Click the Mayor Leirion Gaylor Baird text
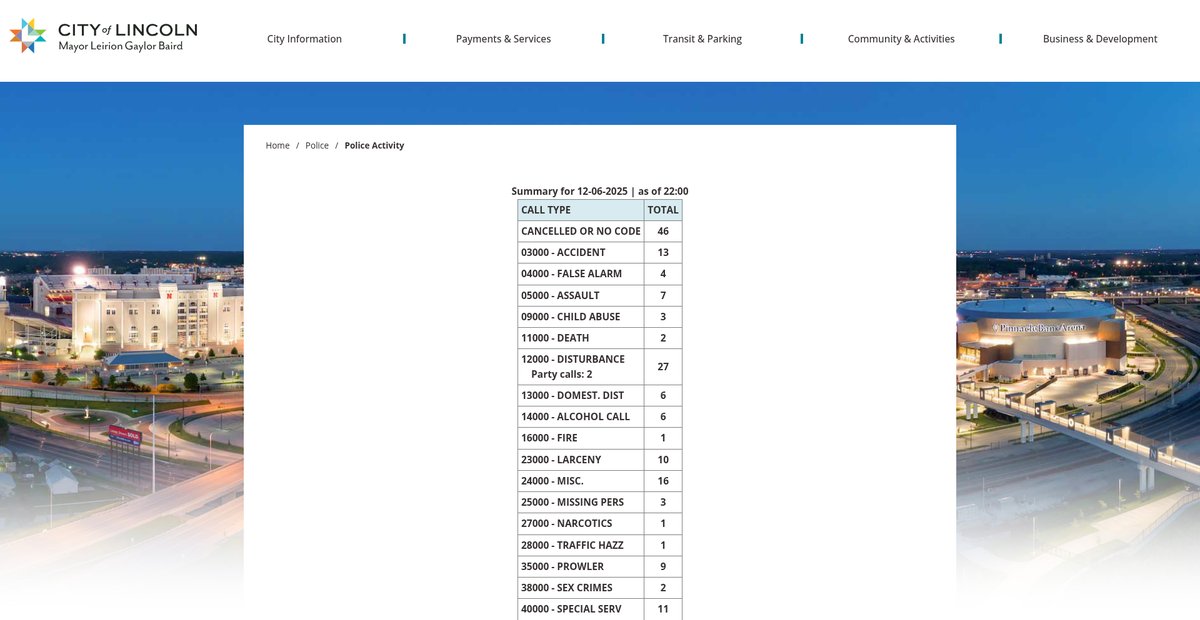Screen dimensions: 1200x620 [120, 47]
